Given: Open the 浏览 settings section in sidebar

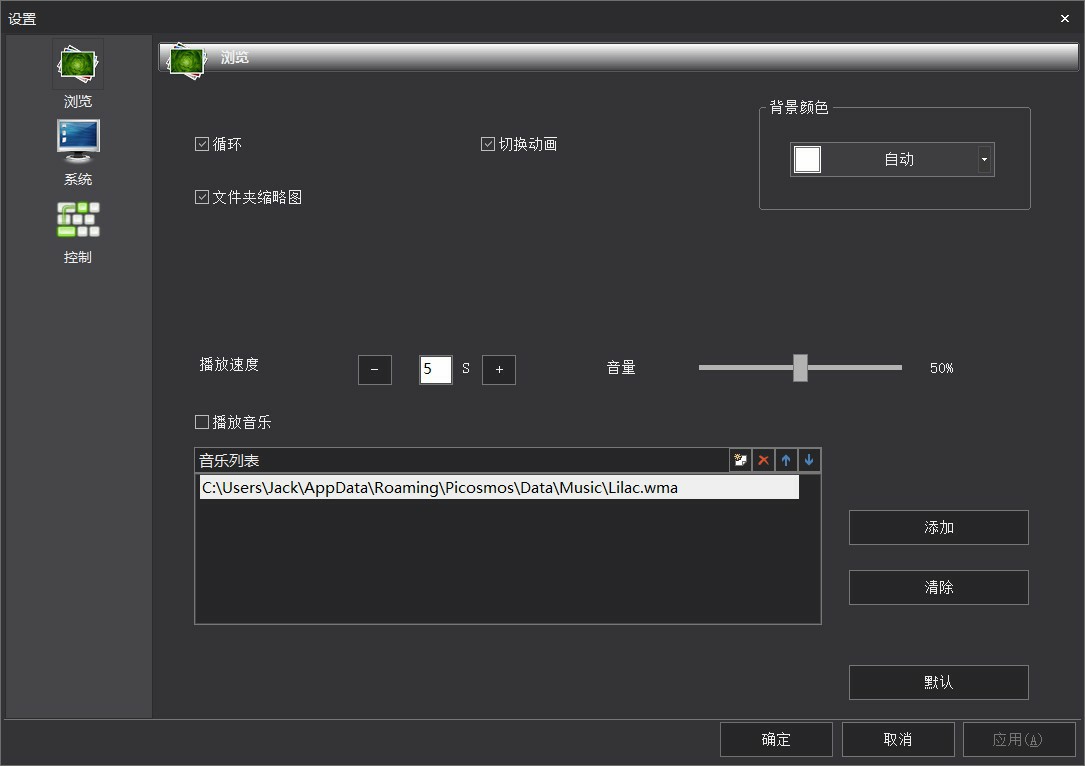Looking at the screenshot, I should pos(78,75).
